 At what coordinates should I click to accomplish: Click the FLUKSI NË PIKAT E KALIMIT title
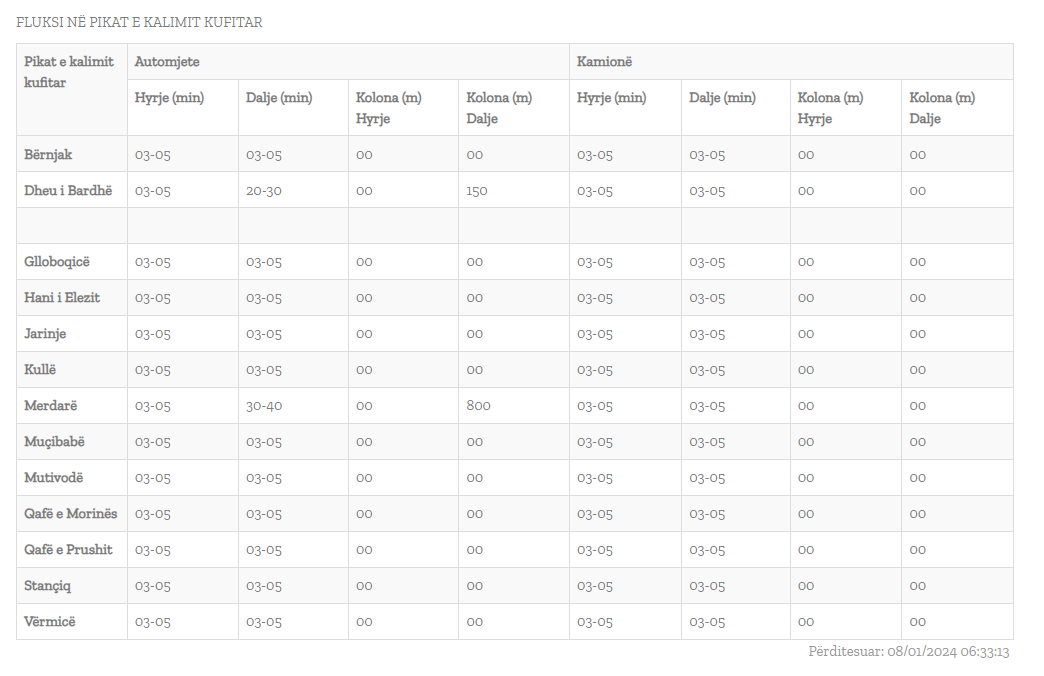[x=139, y=22]
